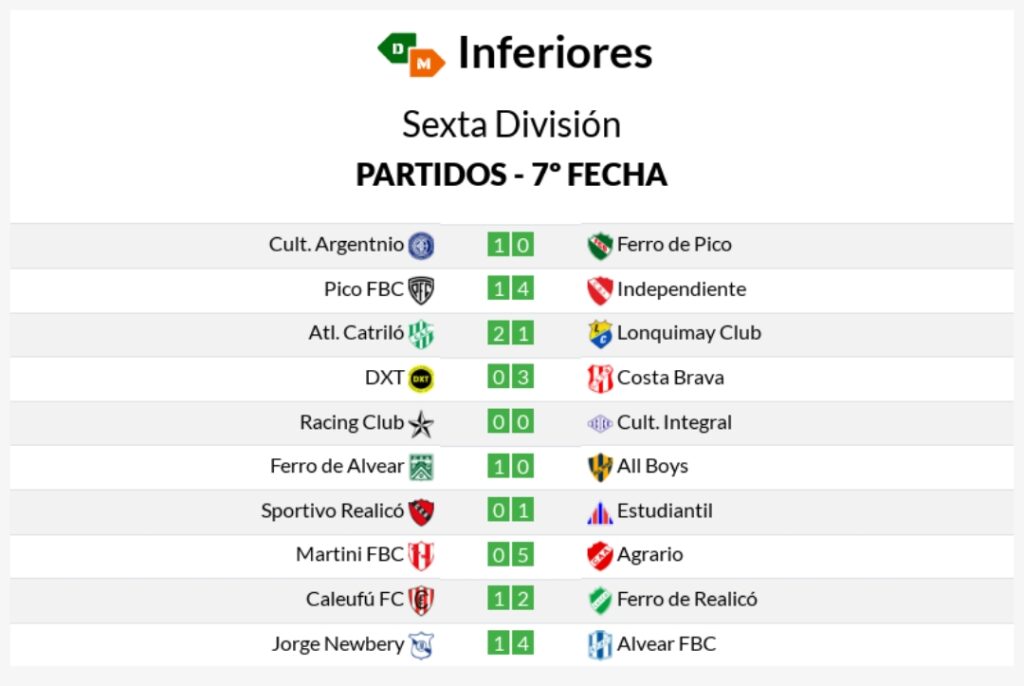This screenshot has width=1024, height=686.
Task: Click the yellow DXT club badge
Action: 421,379
